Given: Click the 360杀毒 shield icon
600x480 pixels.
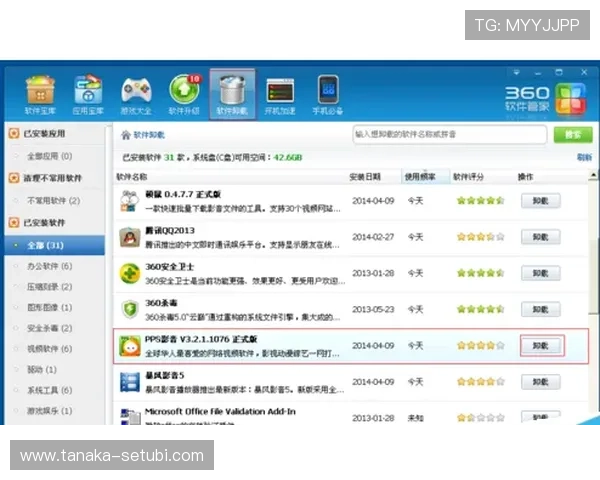Looking at the screenshot, I should coord(130,309).
